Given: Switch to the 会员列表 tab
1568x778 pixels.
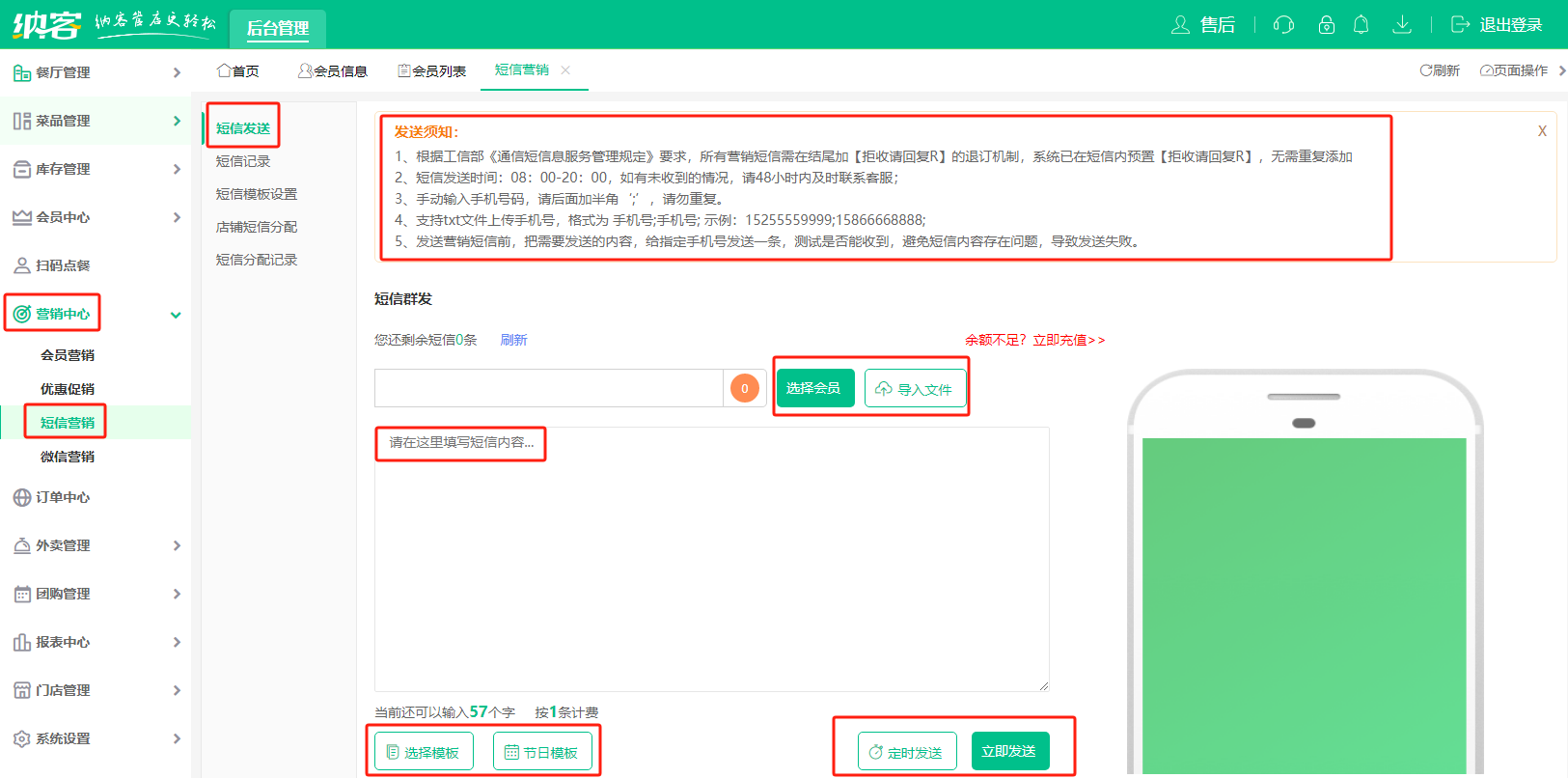Looking at the screenshot, I should (431, 70).
